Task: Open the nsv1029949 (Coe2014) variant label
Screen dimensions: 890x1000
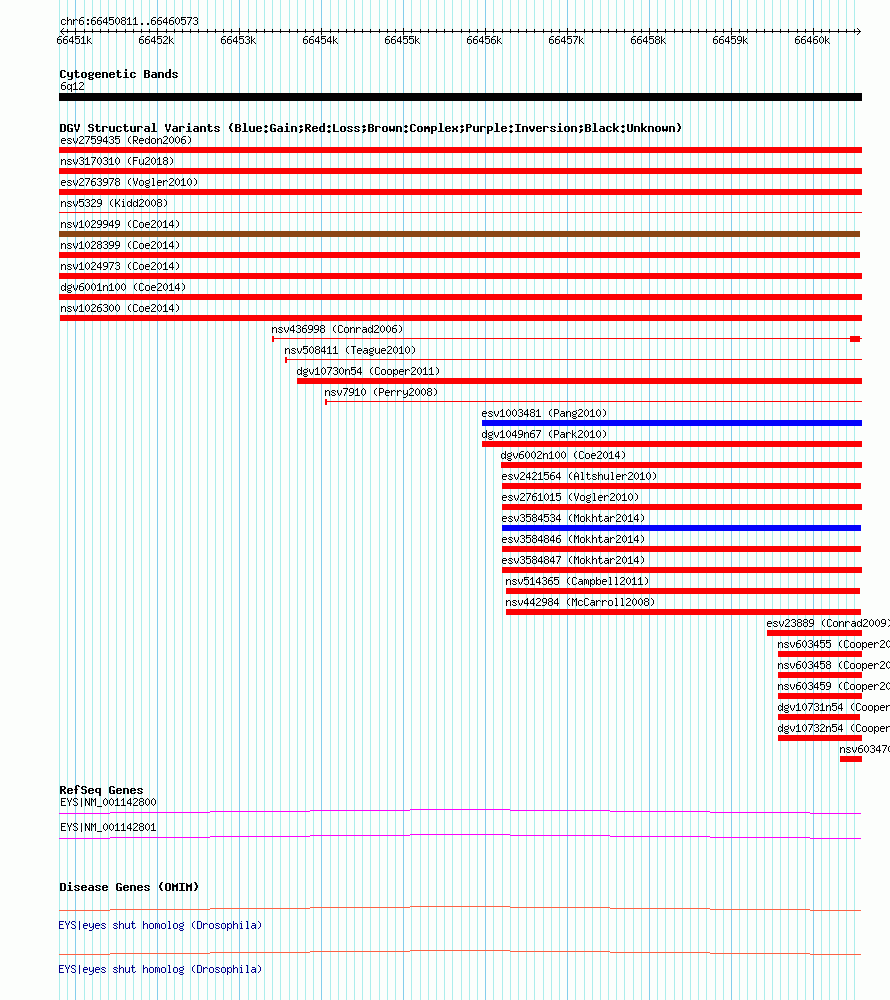Action: click(x=120, y=224)
